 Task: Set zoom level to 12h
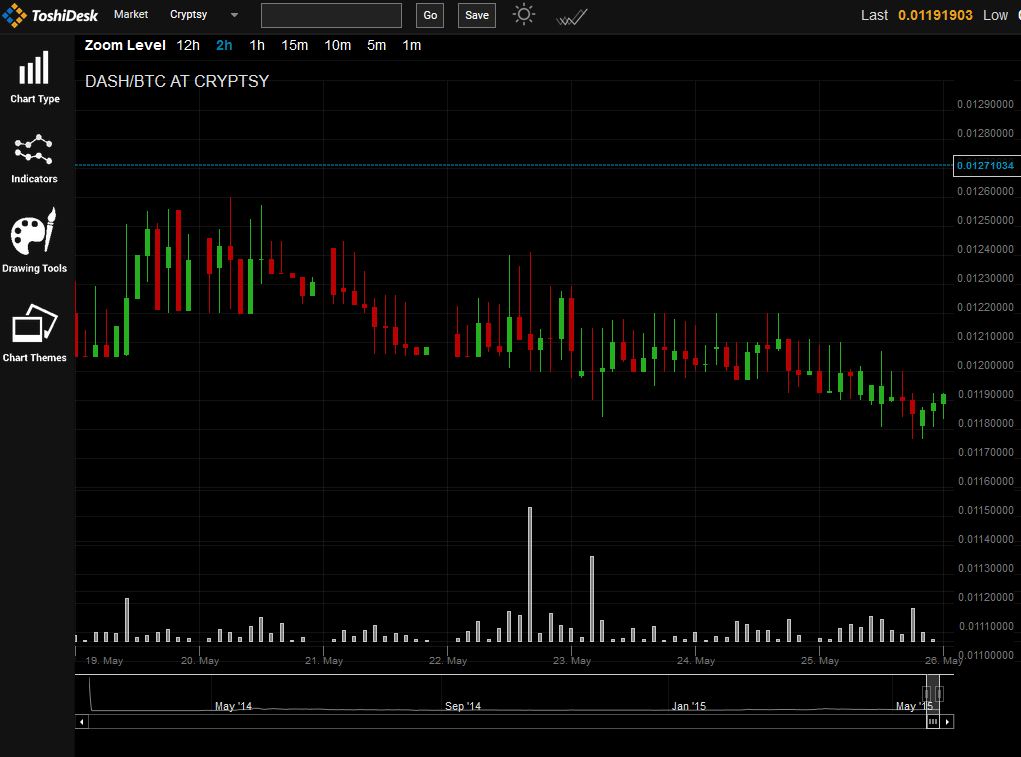click(x=188, y=46)
